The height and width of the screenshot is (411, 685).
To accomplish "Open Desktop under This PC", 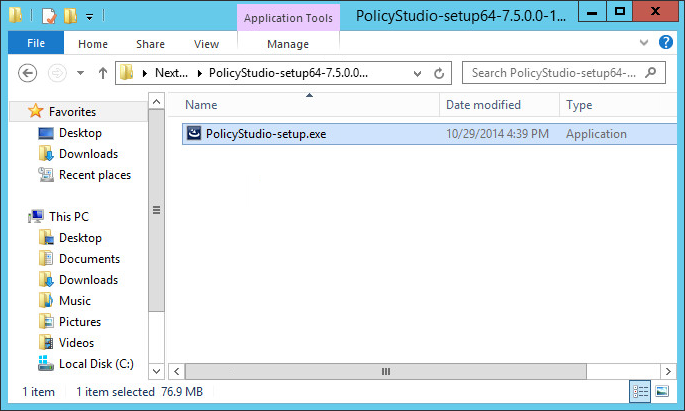I will [x=80, y=238].
